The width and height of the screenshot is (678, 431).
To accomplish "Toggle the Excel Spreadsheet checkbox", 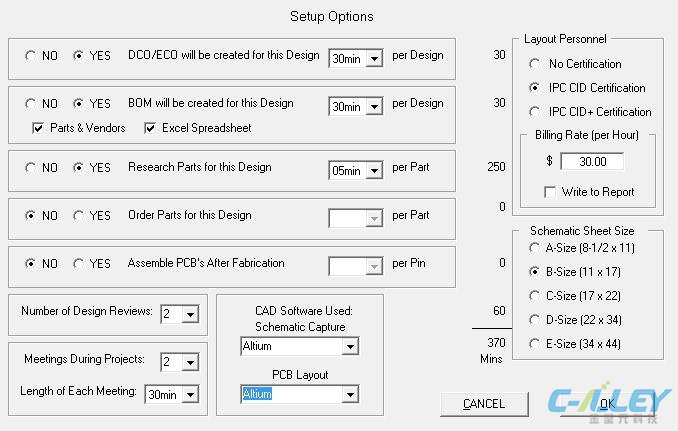I will pyautogui.click(x=151, y=128).
